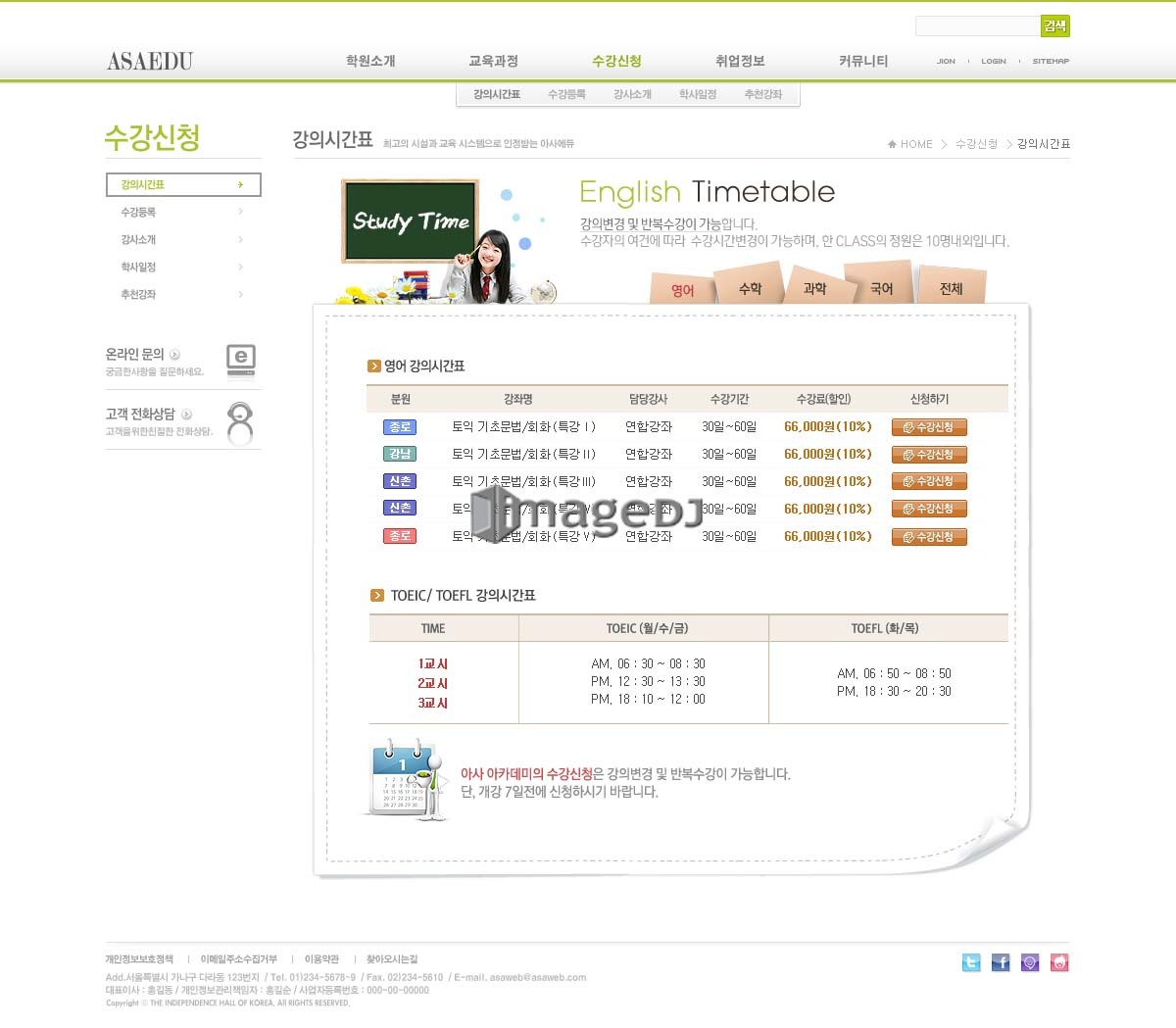Click the 토익 기초문법/회화 (특강 I) course name
Screen dimensions: 1176x1028
523,427
